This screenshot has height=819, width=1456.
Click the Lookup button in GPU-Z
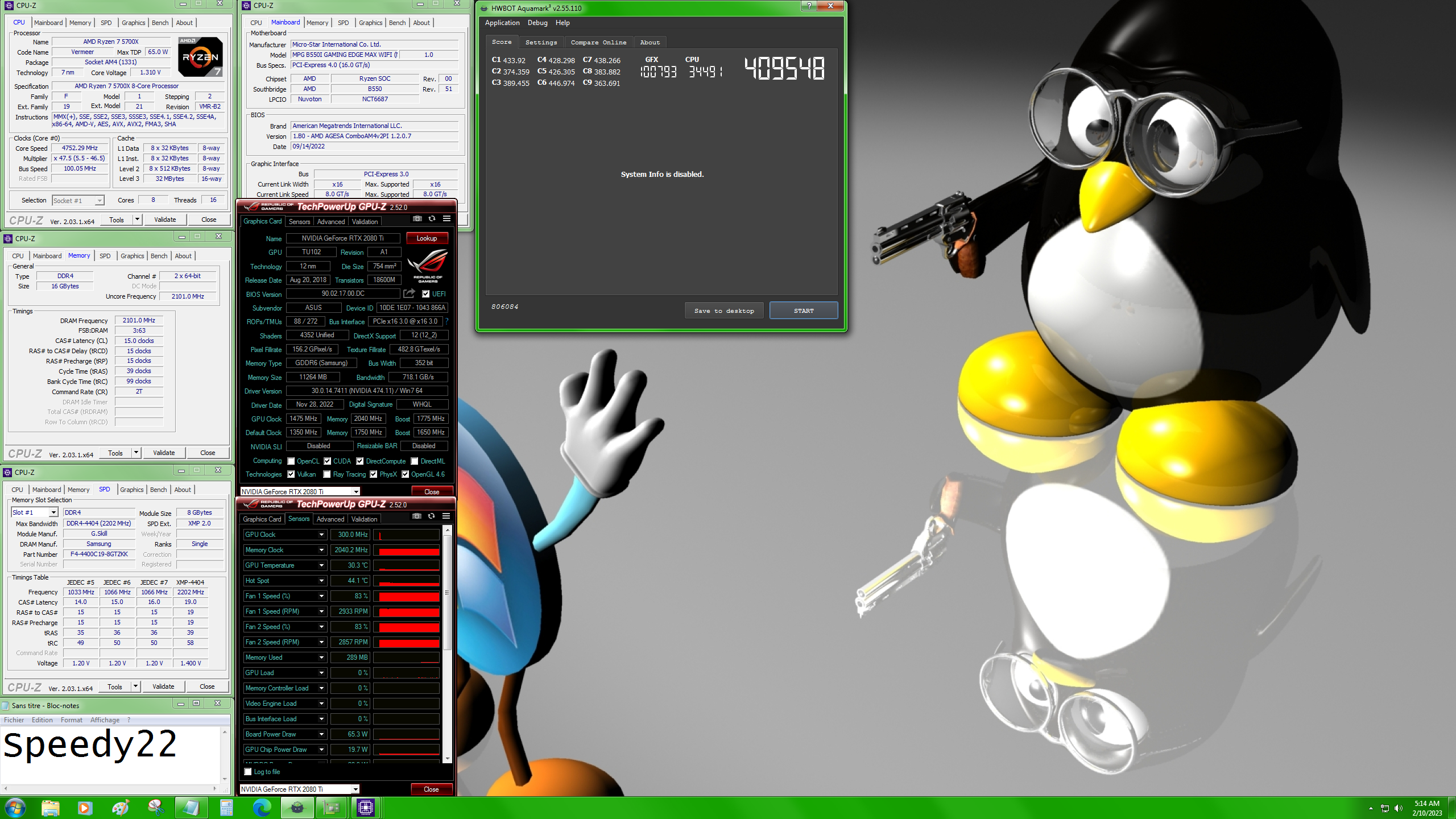[427, 238]
